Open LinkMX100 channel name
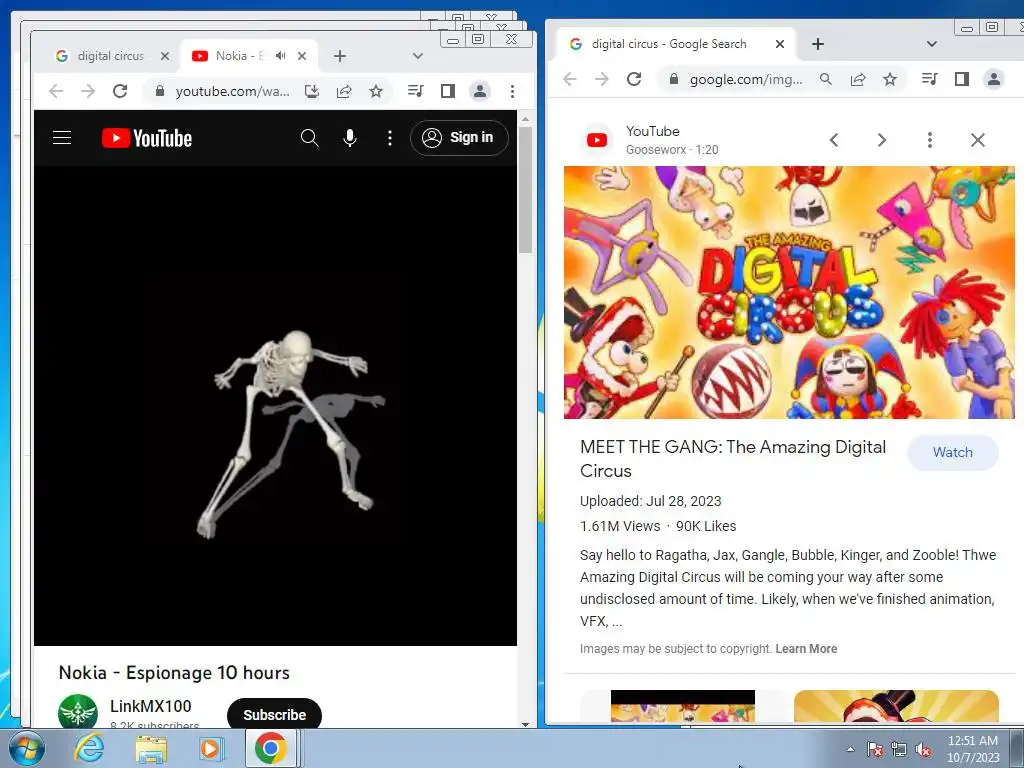1024x768 pixels. point(150,706)
